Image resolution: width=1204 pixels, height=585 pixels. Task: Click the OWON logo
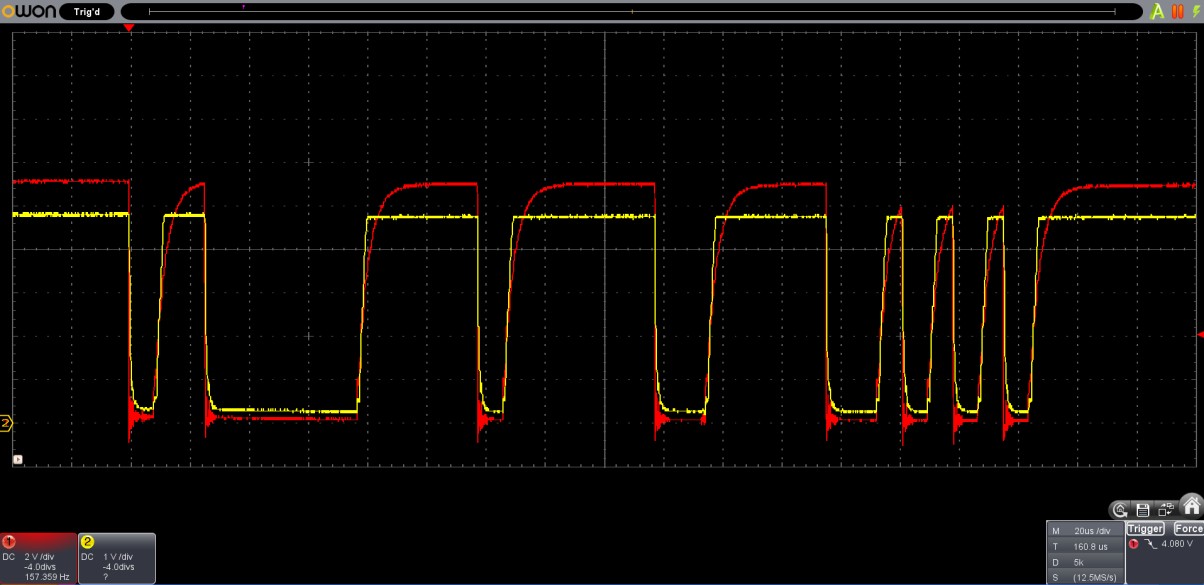pos(29,12)
